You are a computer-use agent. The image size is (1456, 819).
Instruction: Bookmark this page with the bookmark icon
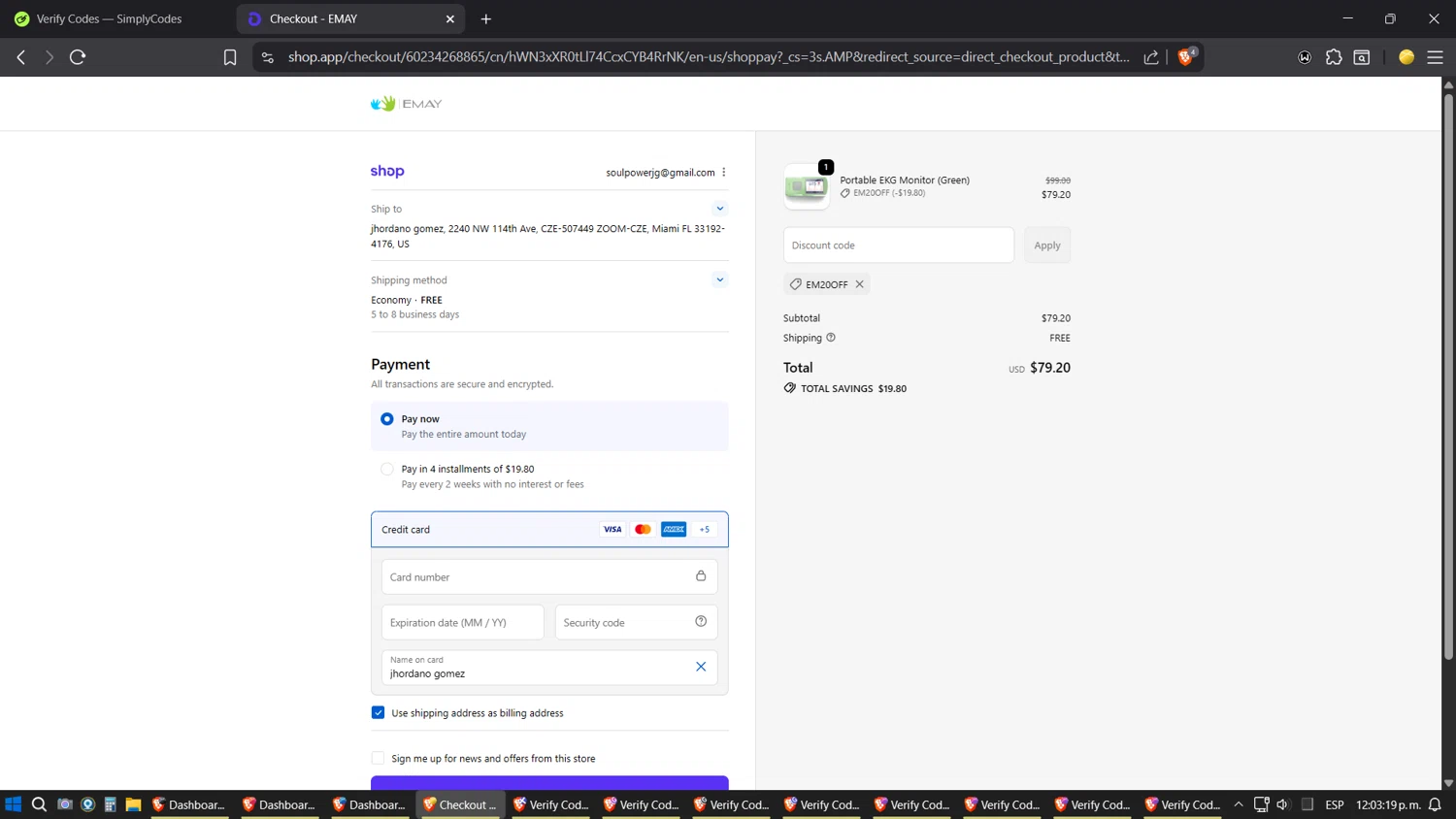pyautogui.click(x=230, y=57)
